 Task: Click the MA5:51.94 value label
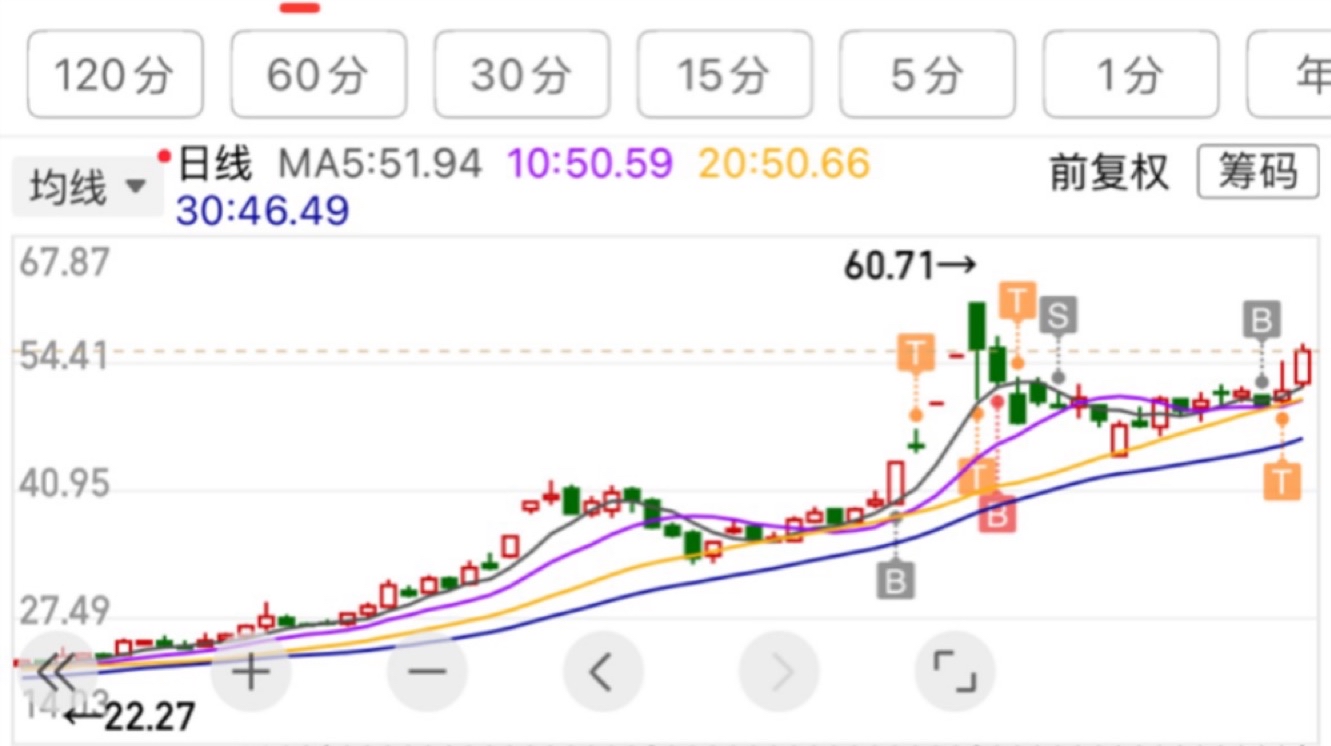pos(380,164)
